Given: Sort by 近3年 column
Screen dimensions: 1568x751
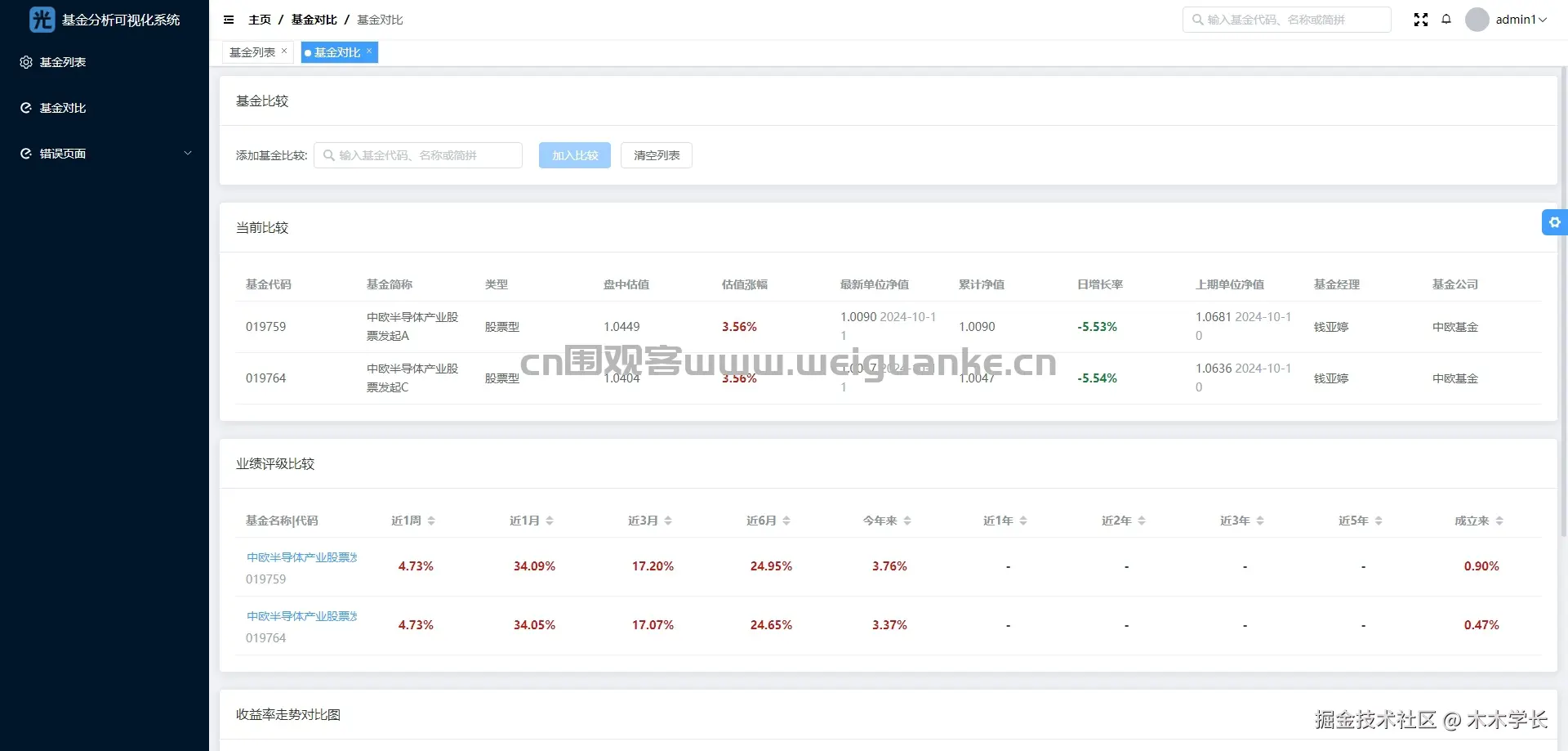Looking at the screenshot, I should pos(1260,521).
